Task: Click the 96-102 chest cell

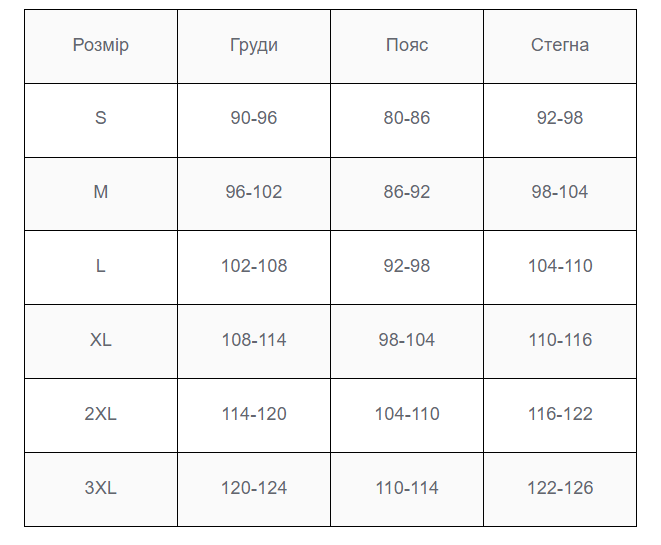Action: pyautogui.click(x=254, y=194)
